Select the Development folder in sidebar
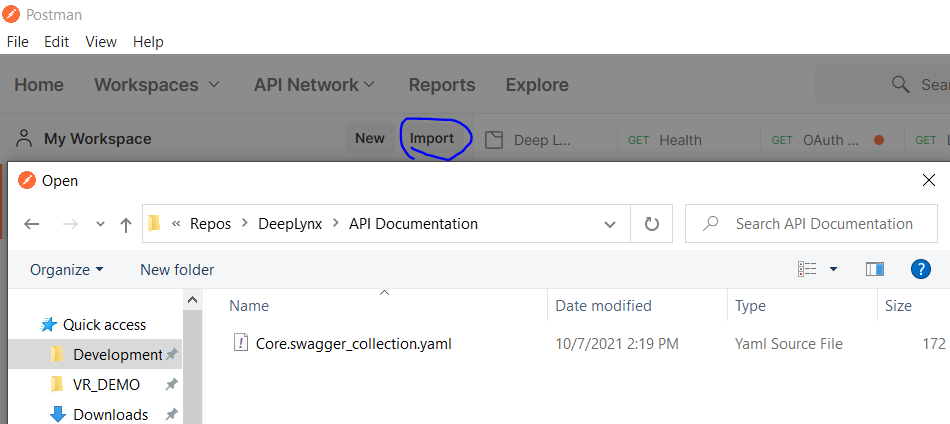Viewport: 950px width, 424px height. pyautogui.click(x=117, y=355)
